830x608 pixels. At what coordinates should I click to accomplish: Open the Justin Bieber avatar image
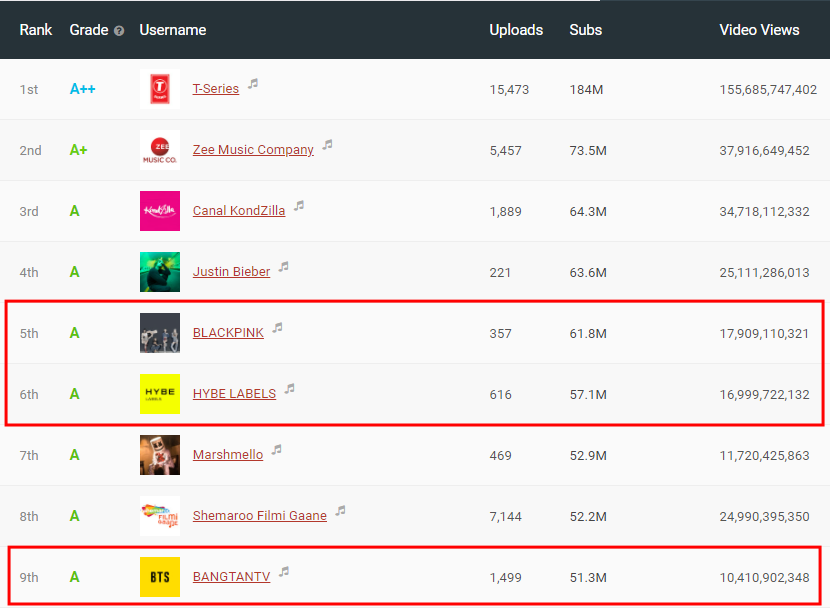coord(160,272)
